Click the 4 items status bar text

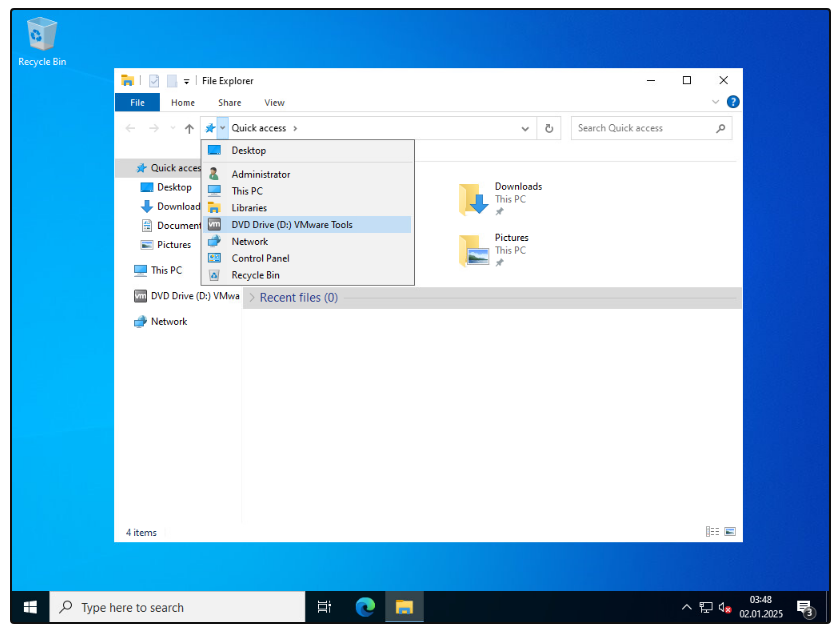(x=141, y=532)
